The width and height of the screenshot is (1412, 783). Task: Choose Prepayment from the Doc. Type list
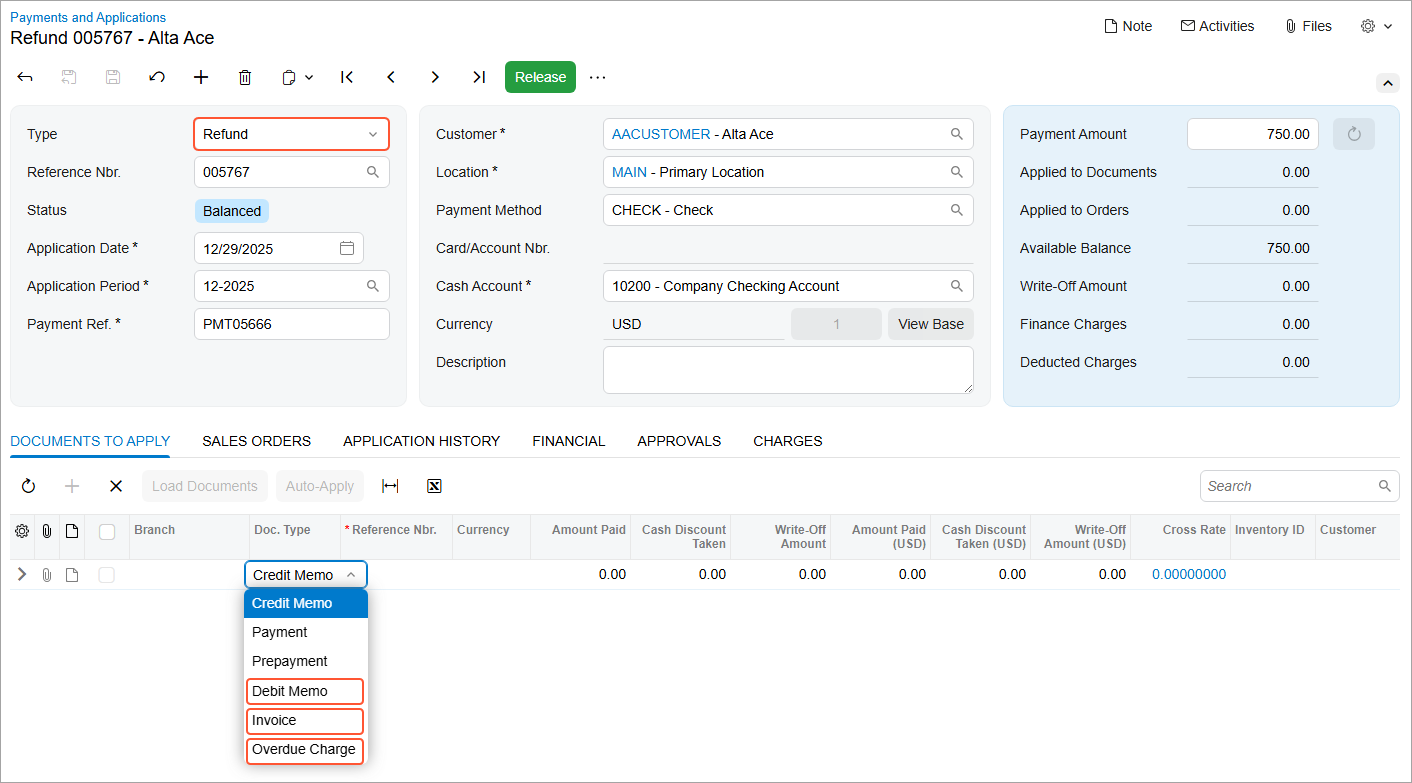306,661
